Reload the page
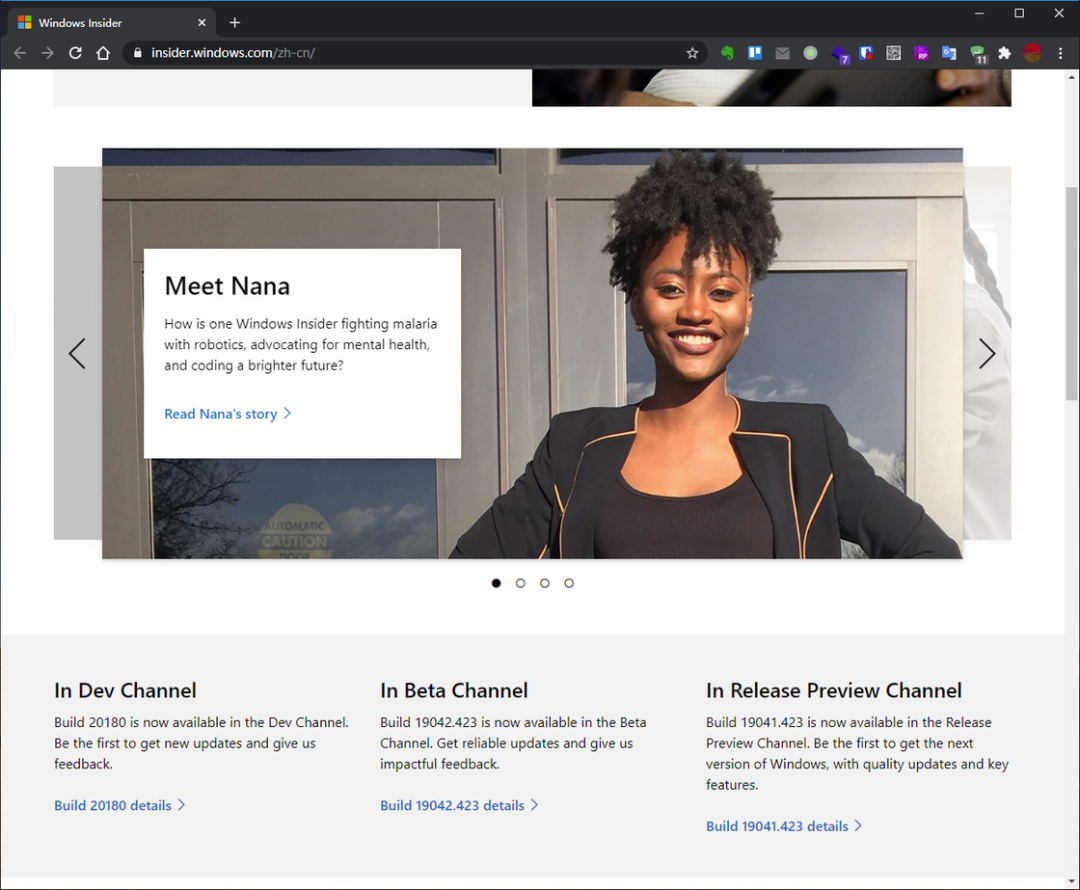This screenshot has height=890, width=1080. 75,53
